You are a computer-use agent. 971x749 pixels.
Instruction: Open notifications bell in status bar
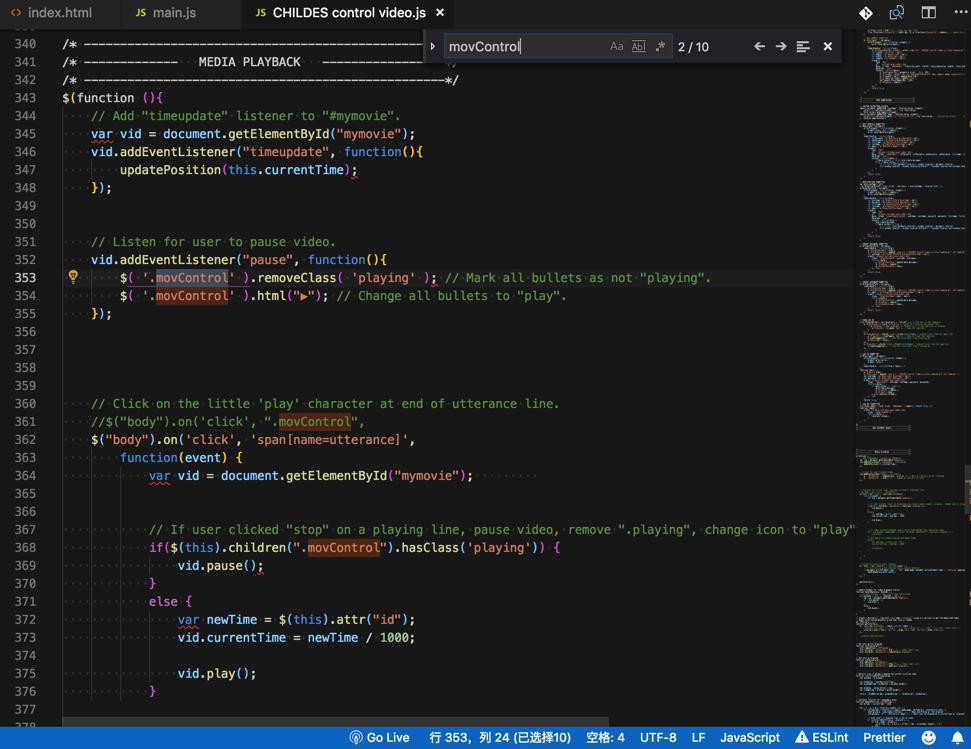(957, 738)
